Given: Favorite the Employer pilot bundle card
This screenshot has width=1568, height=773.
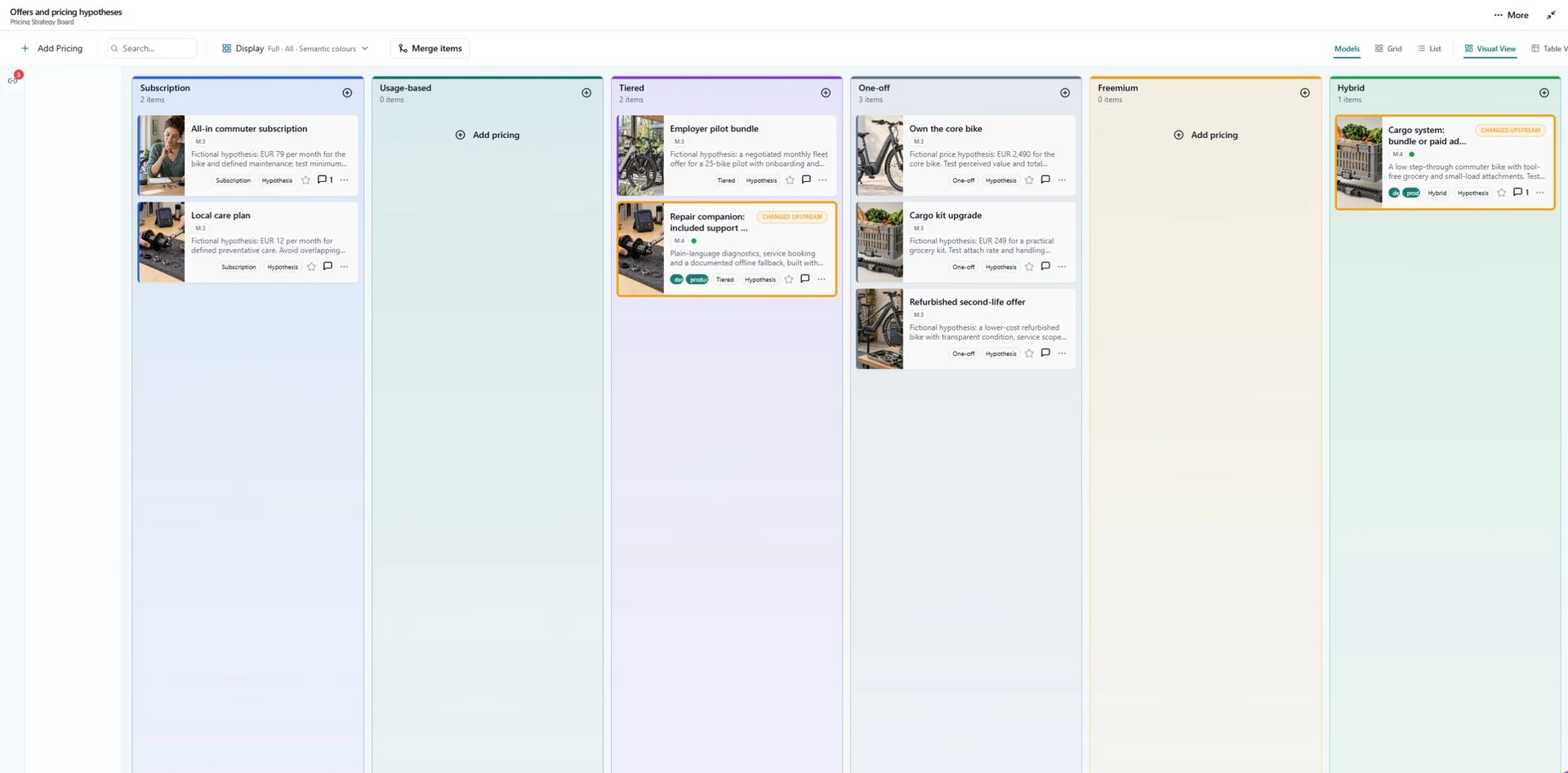Looking at the screenshot, I should point(790,180).
